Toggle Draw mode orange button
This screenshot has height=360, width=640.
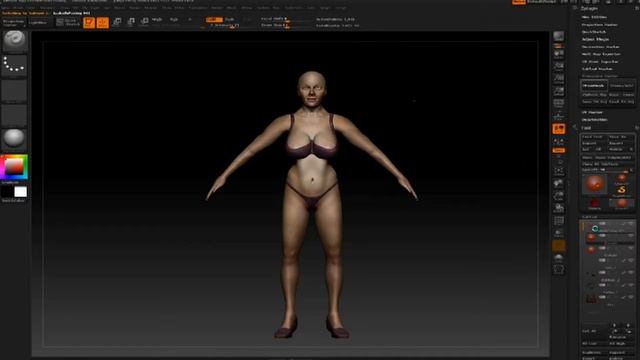(102, 22)
